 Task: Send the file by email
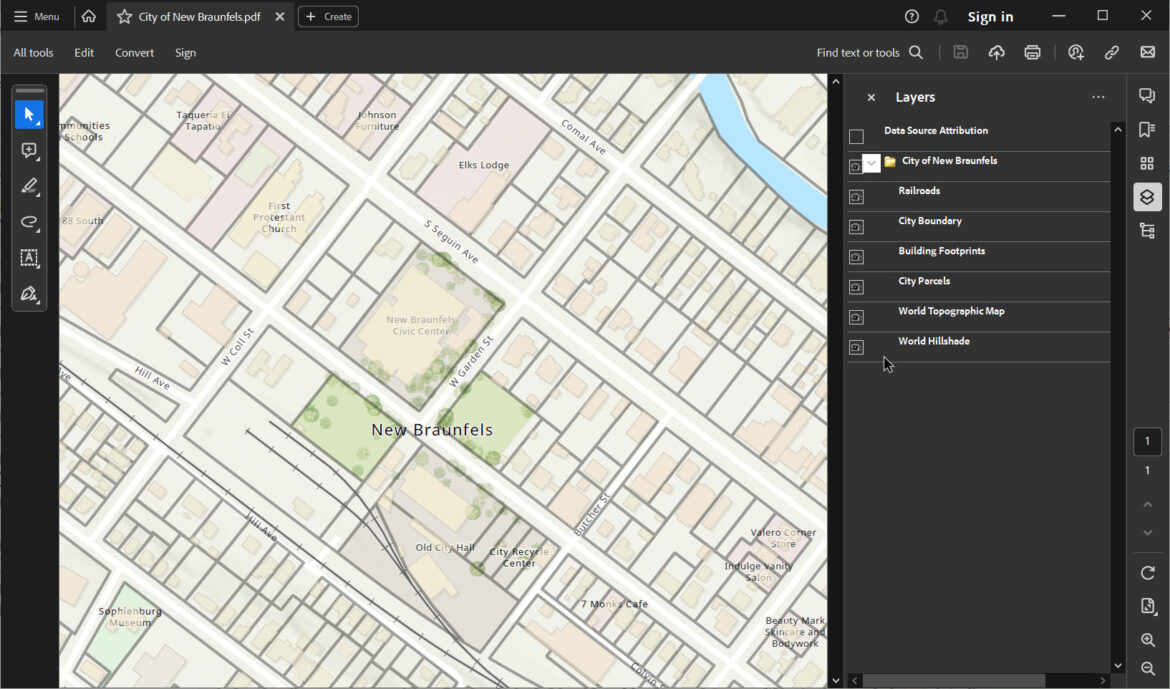(x=1148, y=52)
